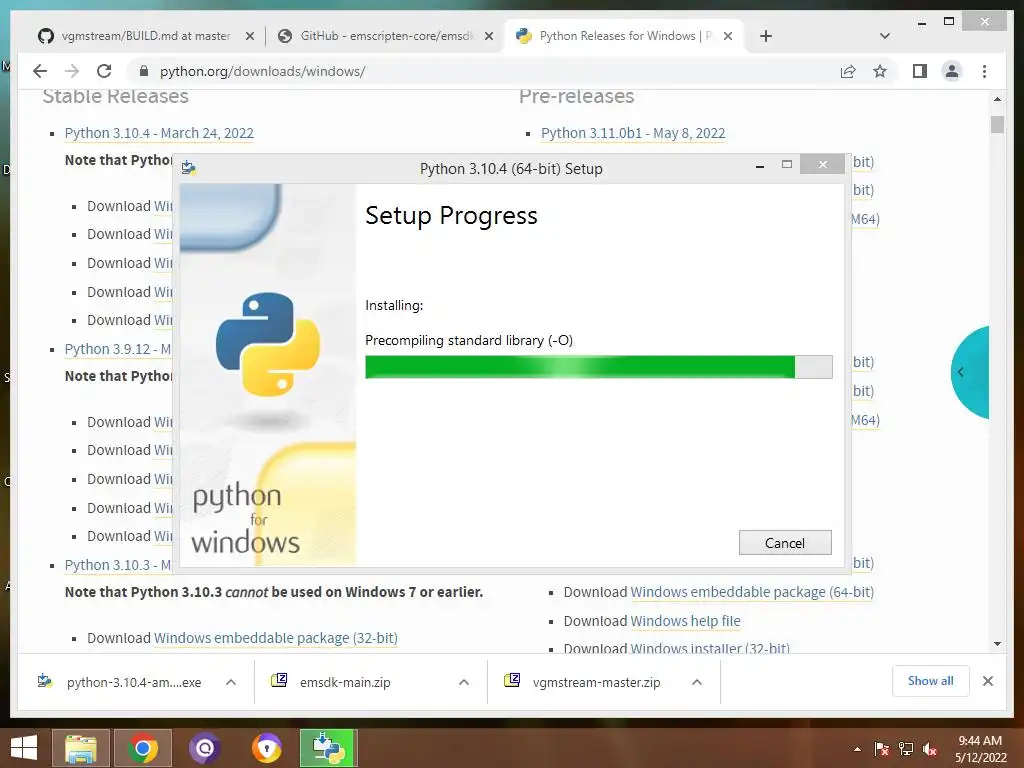1024x768 pixels.
Task: Show hidden system tray icons
Action: (857, 749)
